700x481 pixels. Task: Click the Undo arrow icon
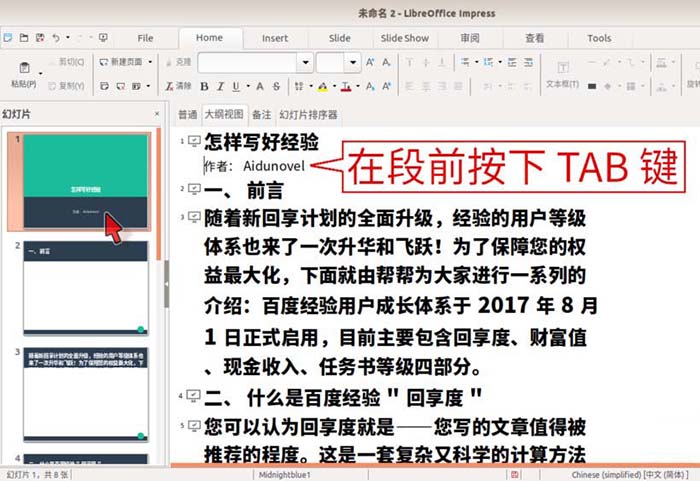coord(56,38)
